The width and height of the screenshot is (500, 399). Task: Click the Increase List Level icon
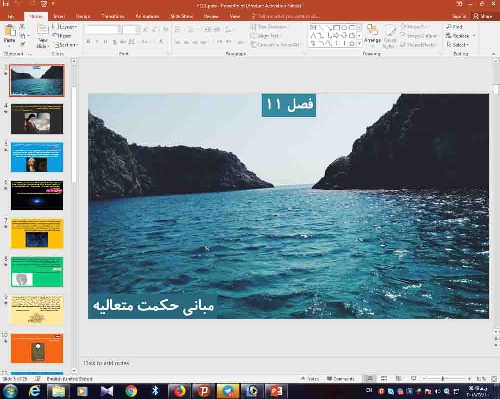coord(216,30)
